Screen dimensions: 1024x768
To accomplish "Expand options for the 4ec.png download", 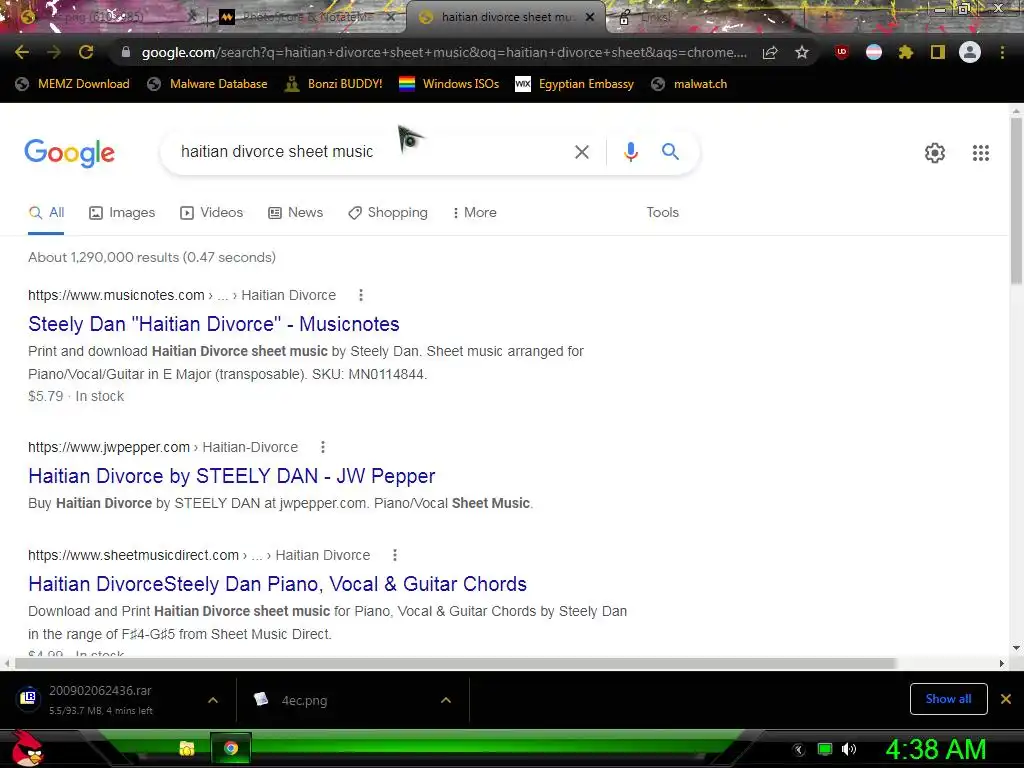I will pyautogui.click(x=446, y=700).
